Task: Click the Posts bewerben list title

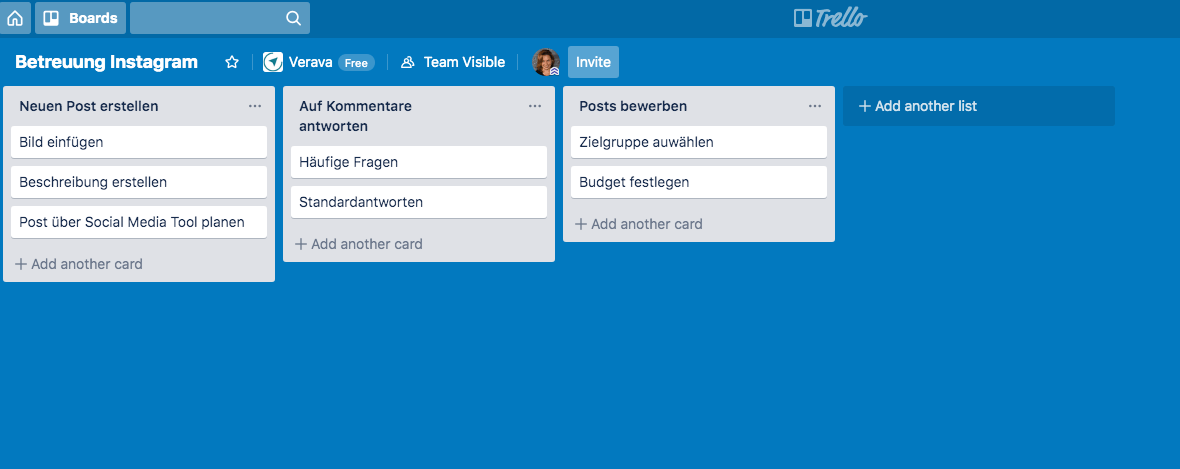Action: [x=633, y=106]
